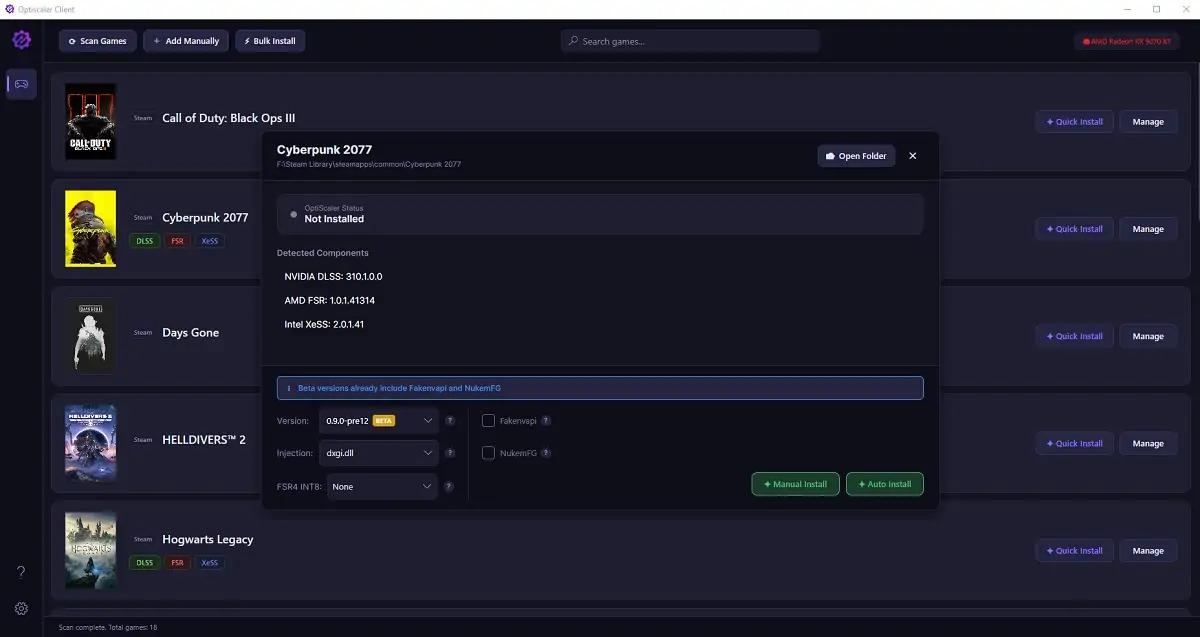
Task: Click the Cyberpunk 2077 cover thumbnail
Action: (x=91, y=228)
